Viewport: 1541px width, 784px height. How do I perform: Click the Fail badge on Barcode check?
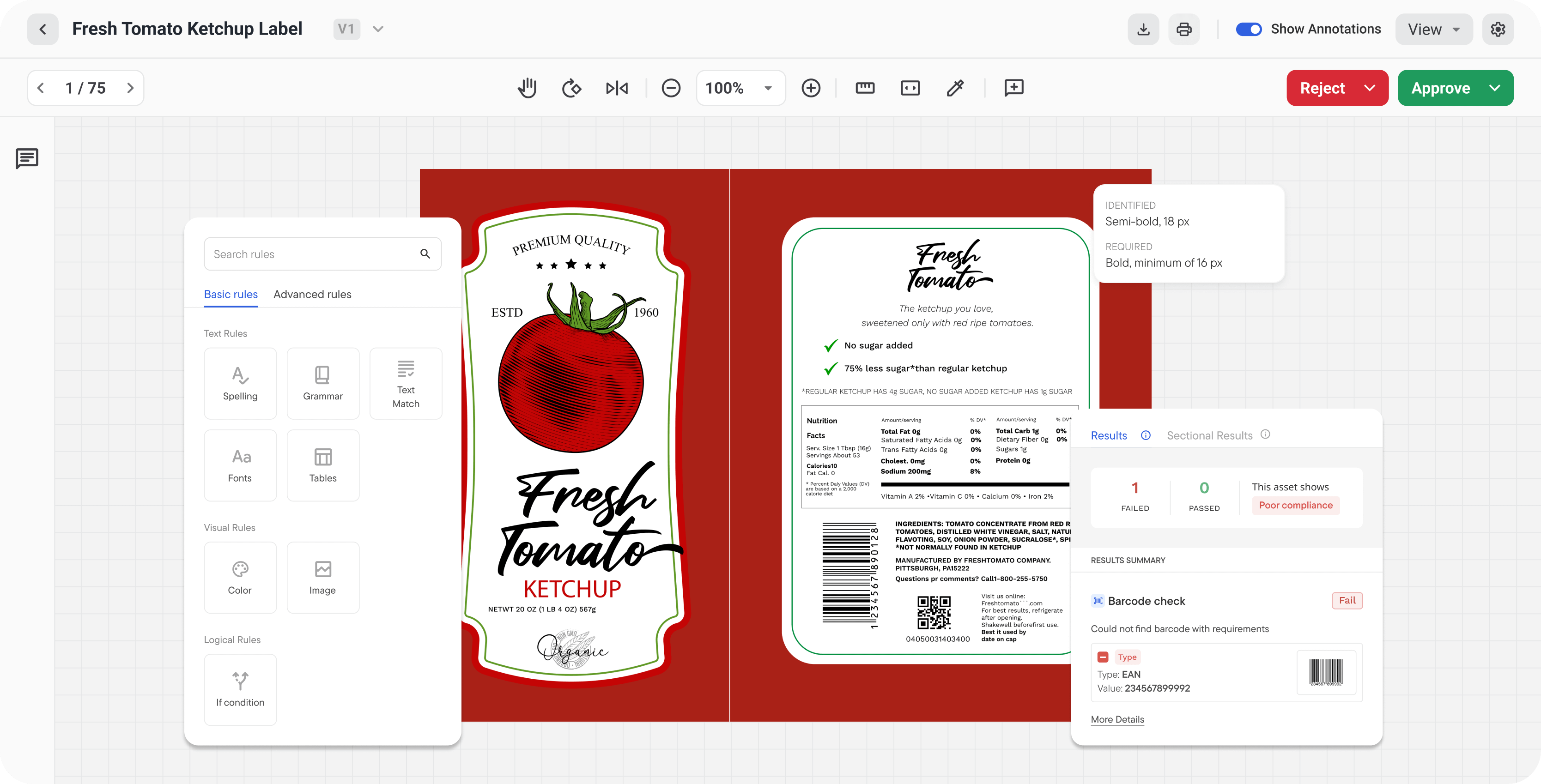[1347, 600]
